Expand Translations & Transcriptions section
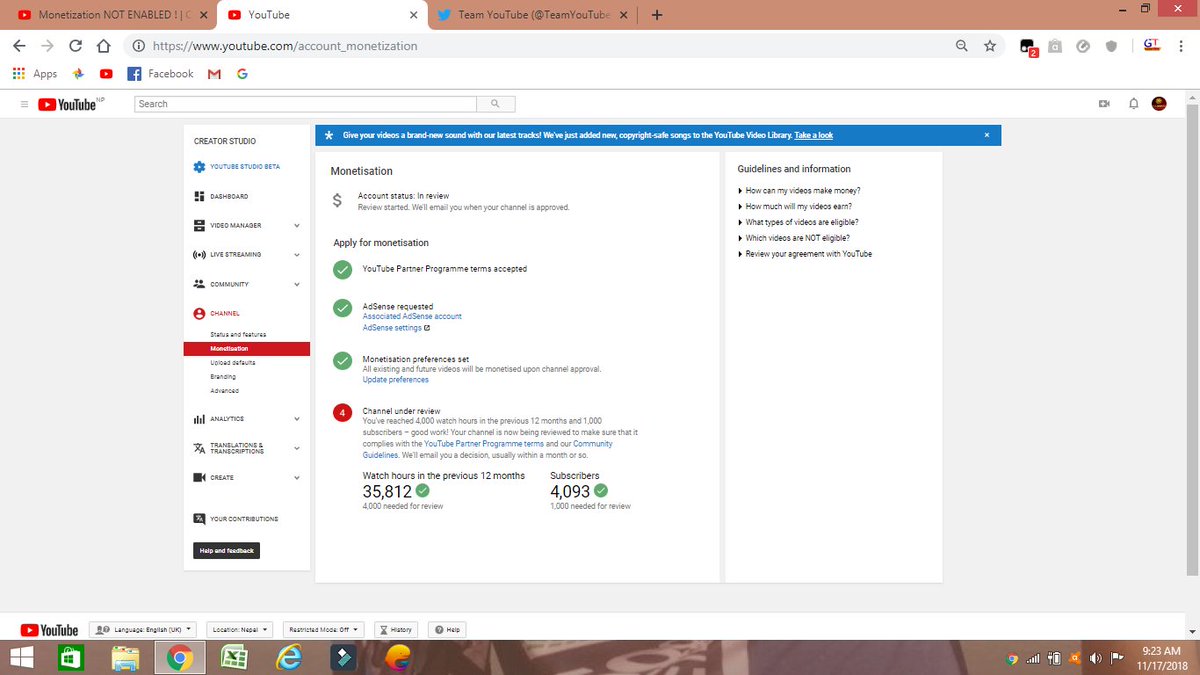This screenshot has height=675, width=1200. pyautogui.click(x=297, y=449)
